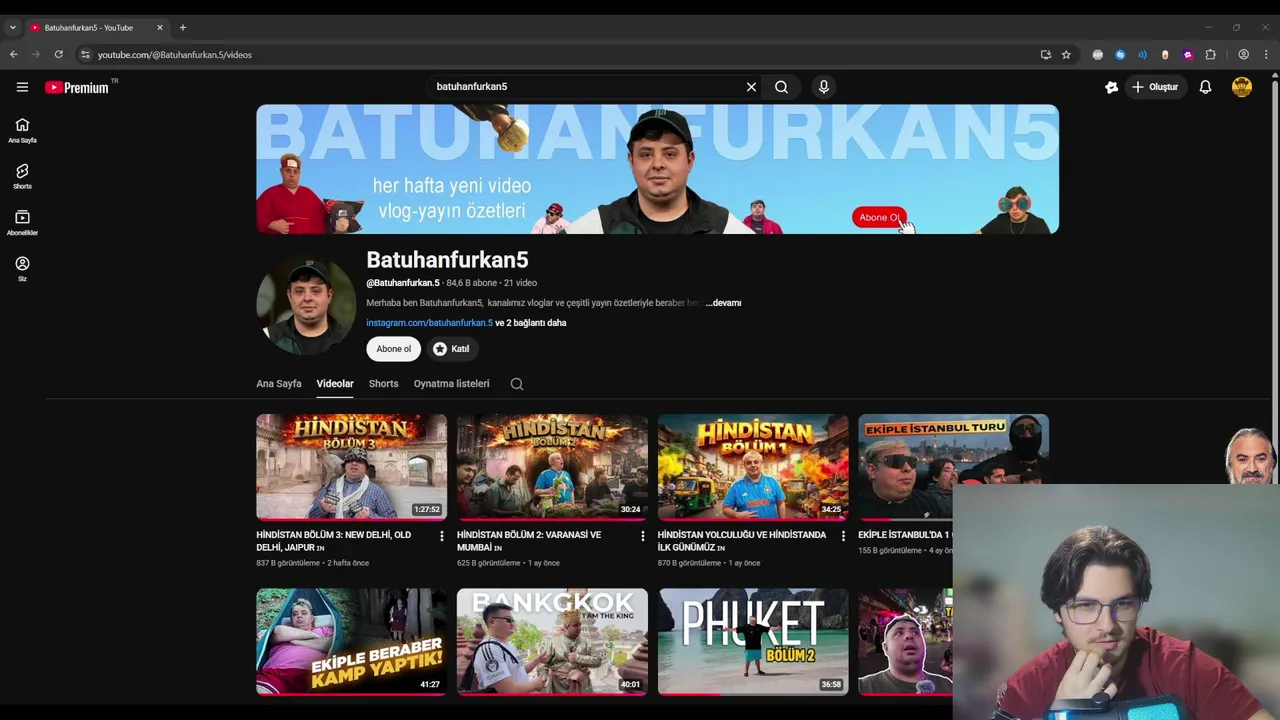Start voice search with the microphone
The height and width of the screenshot is (720, 1280).
824,87
